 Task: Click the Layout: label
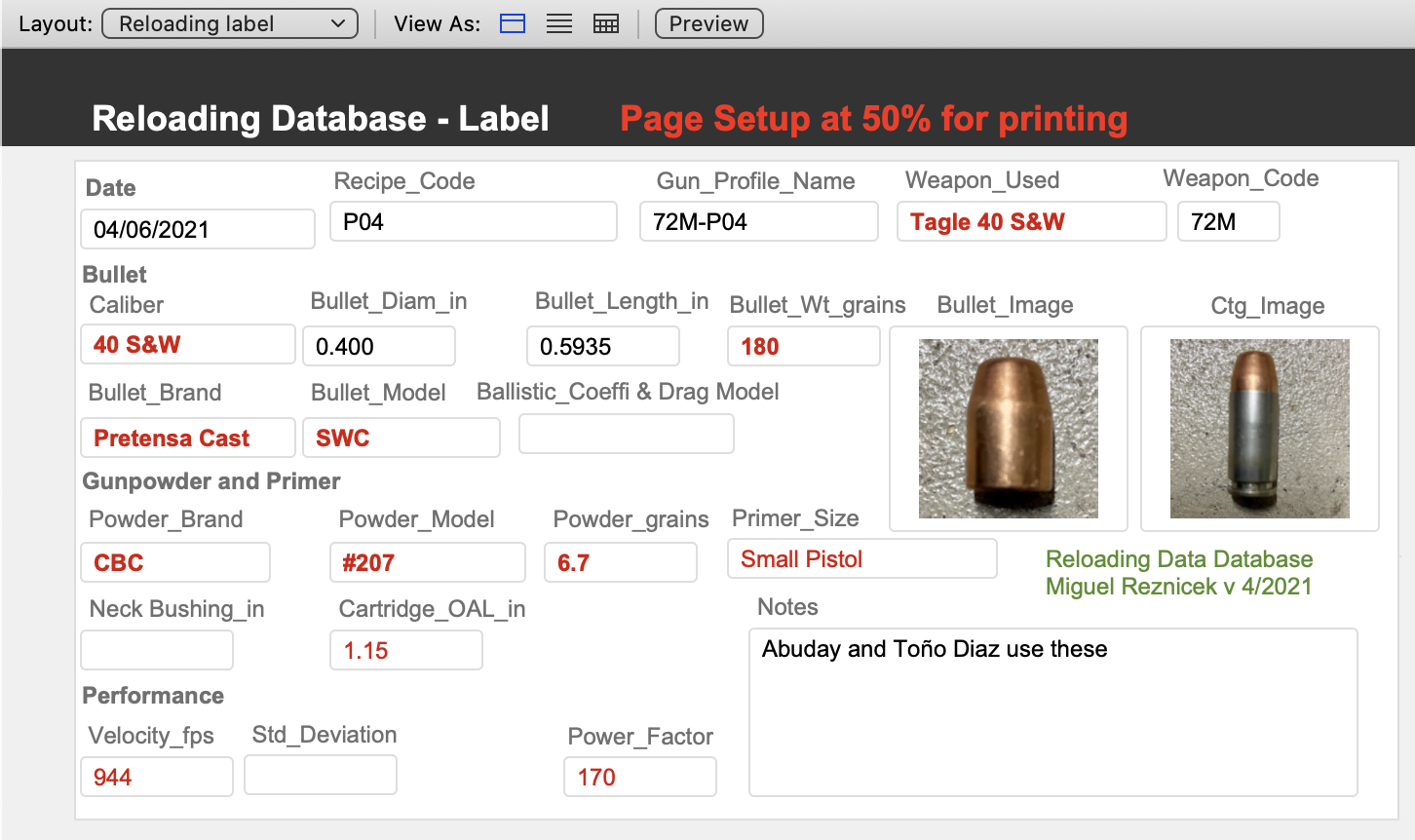pyautogui.click(x=56, y=23)
